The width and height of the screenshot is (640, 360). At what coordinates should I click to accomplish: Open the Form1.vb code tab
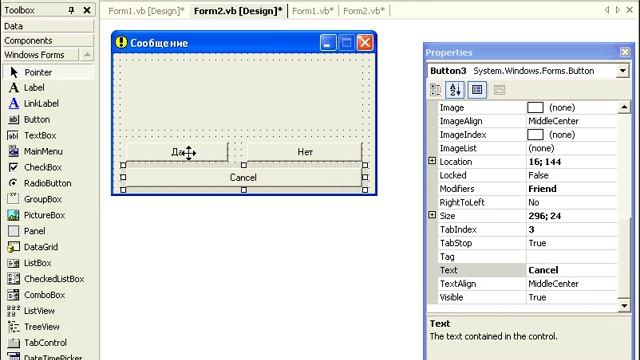click(313, 11)
